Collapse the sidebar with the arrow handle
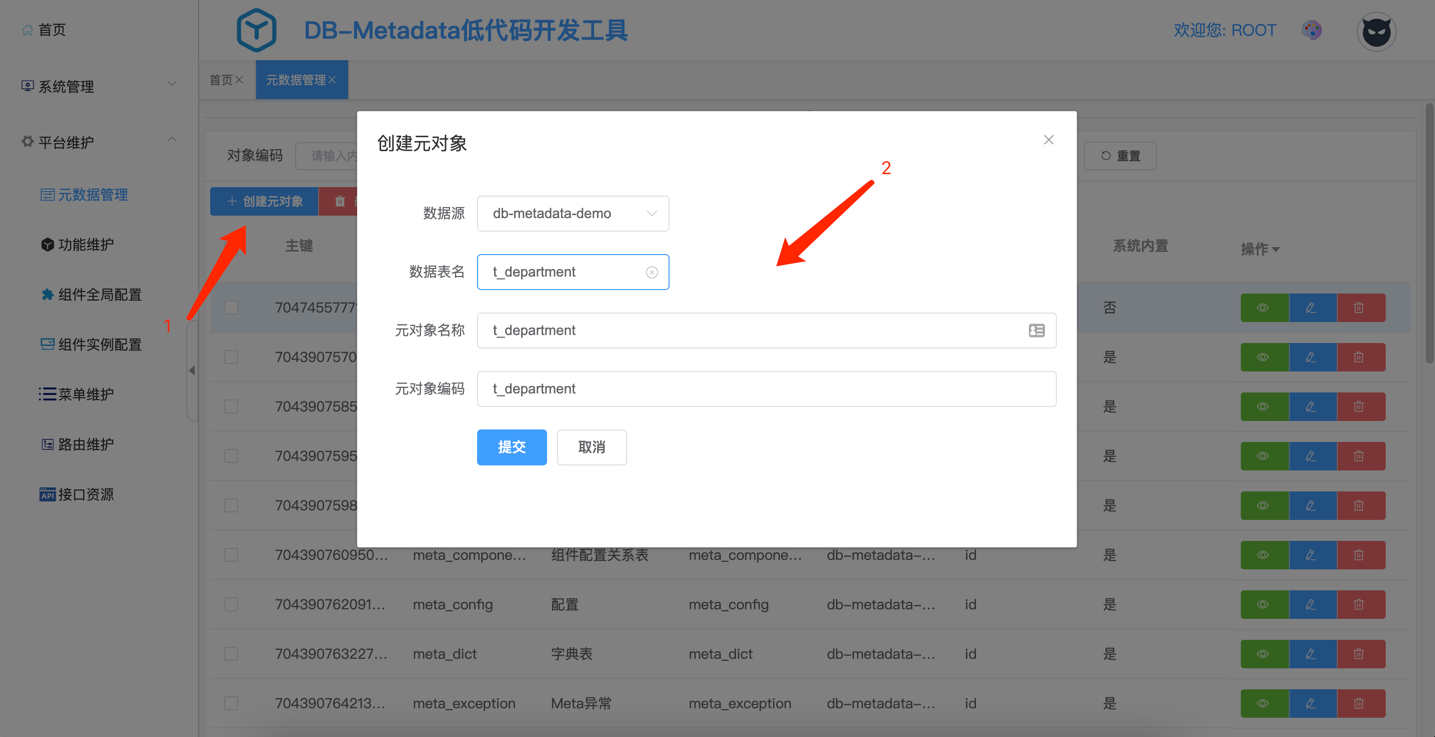The height and width of the screenshot is (737, 1435). point(191,370)
